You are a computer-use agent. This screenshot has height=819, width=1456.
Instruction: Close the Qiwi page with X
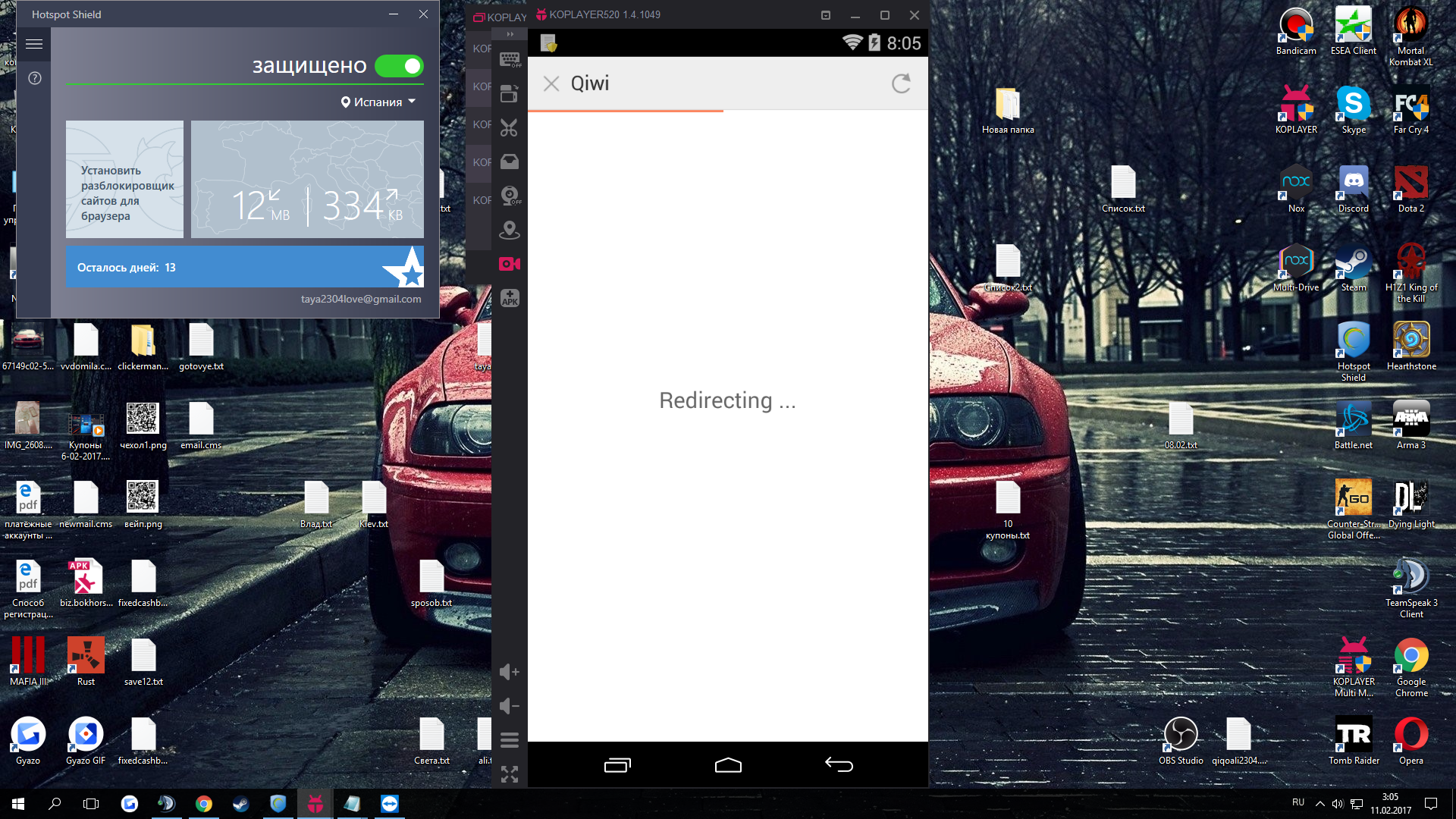click(x=551, y=83)
